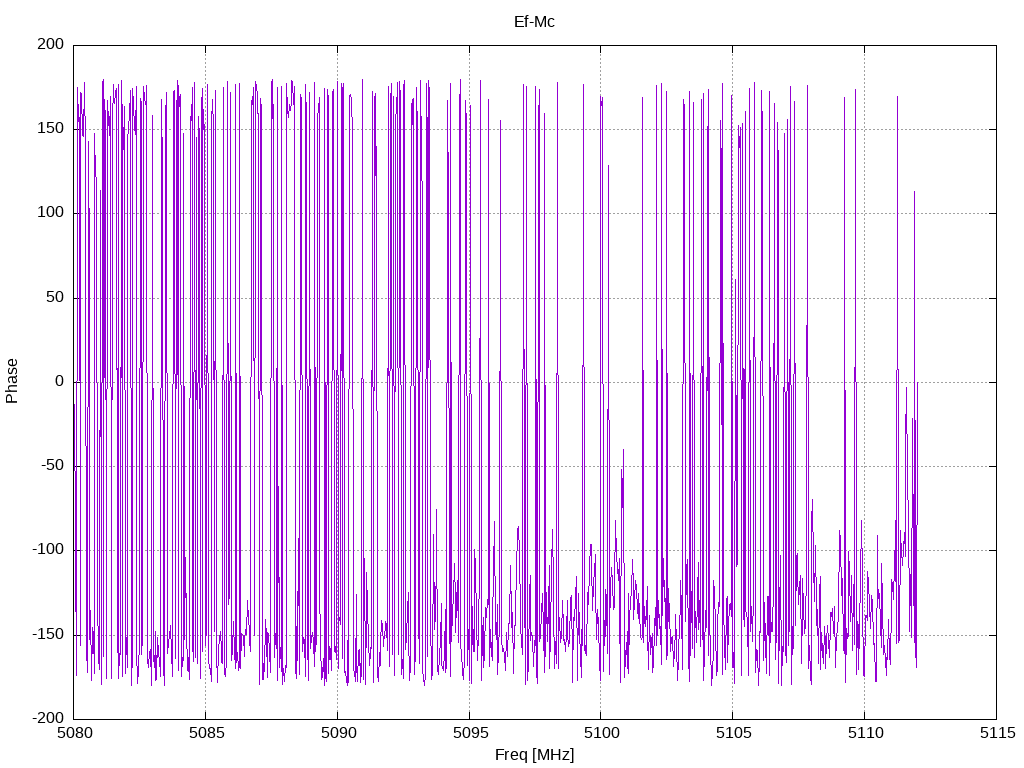Click the -100 y-axis tick label
The height and width of the screenshot is (768, 1024).
coord(48,550)
